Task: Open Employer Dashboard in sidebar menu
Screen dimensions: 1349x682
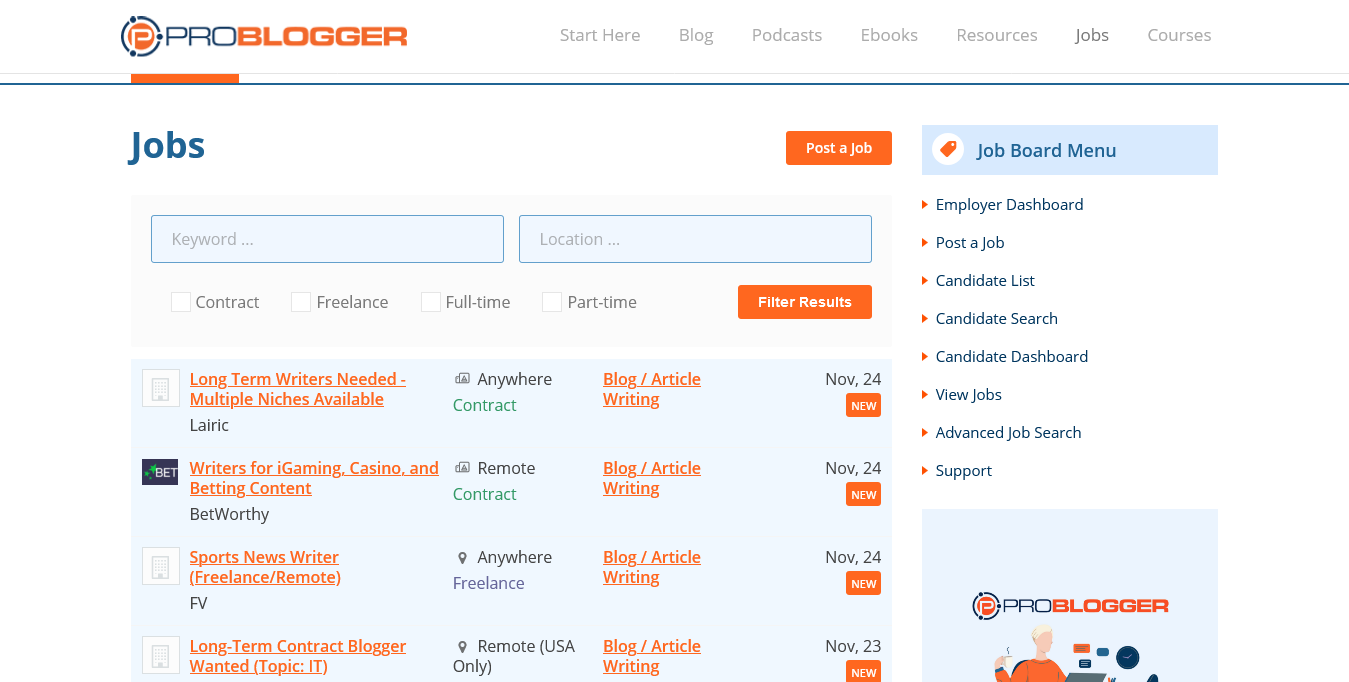Action: pos(1009,204)
